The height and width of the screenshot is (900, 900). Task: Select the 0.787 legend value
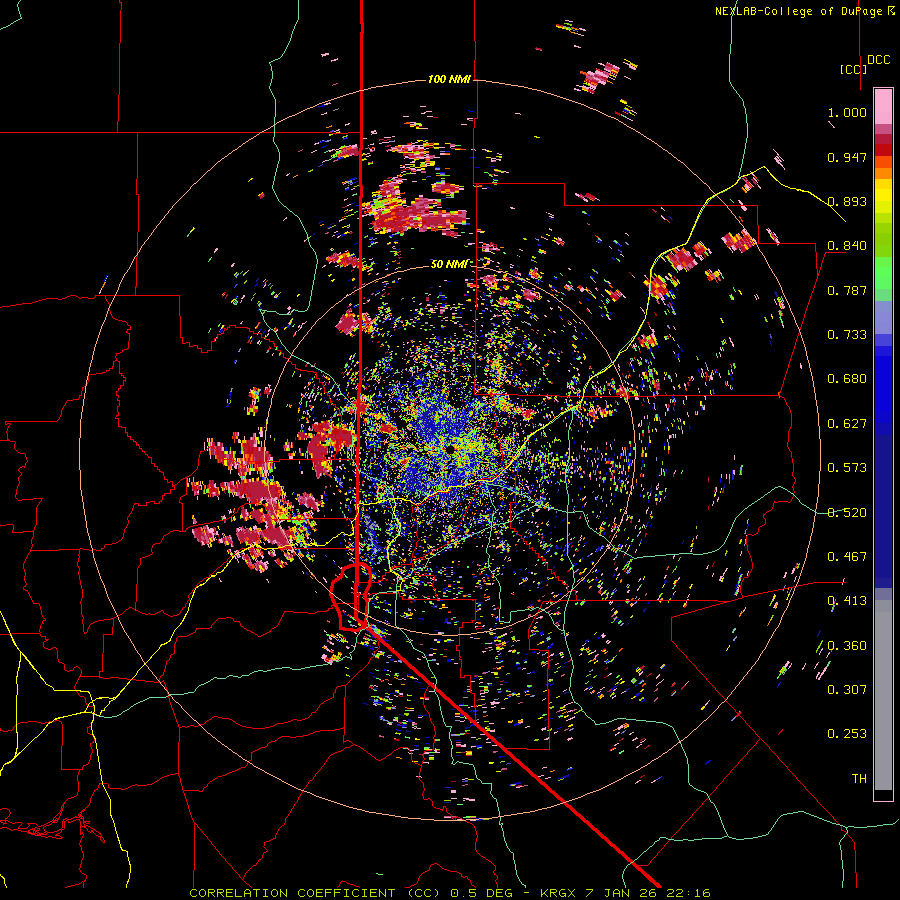847,290
